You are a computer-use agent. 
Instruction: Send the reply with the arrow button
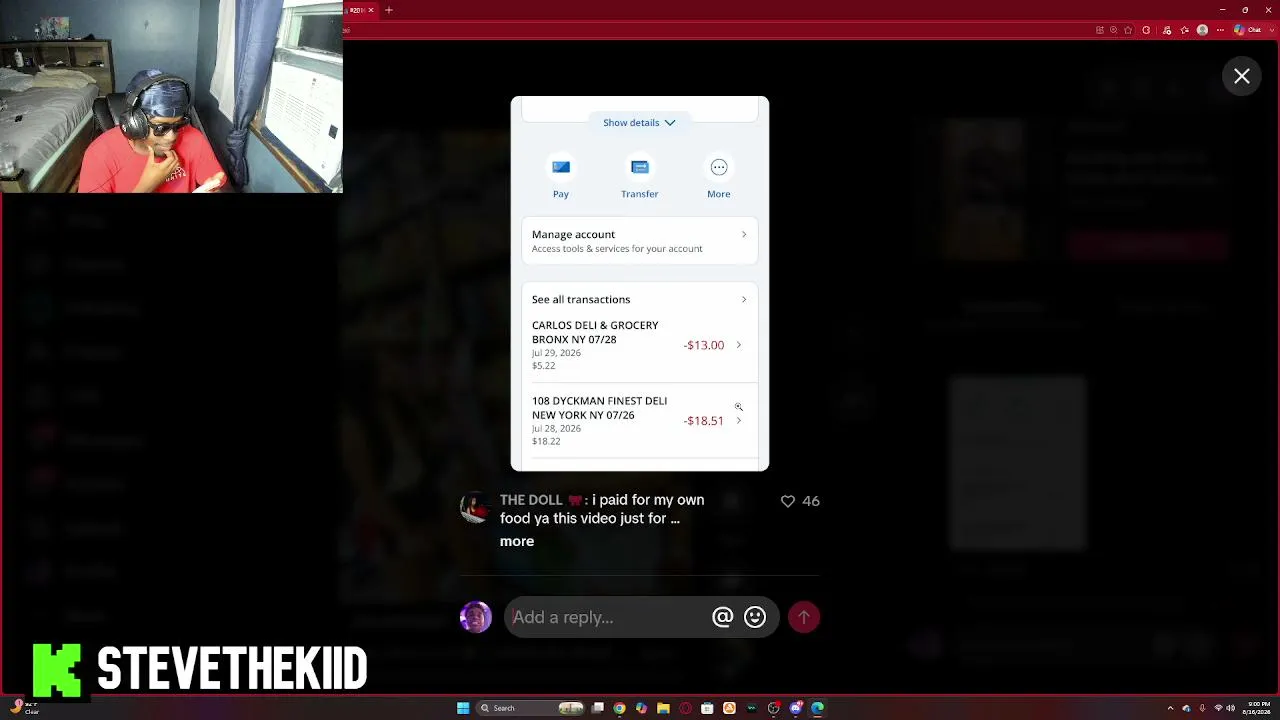pos(804,617)
